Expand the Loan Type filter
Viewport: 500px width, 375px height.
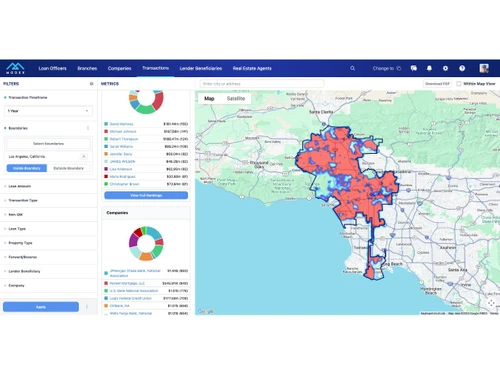tap(49, 229)
